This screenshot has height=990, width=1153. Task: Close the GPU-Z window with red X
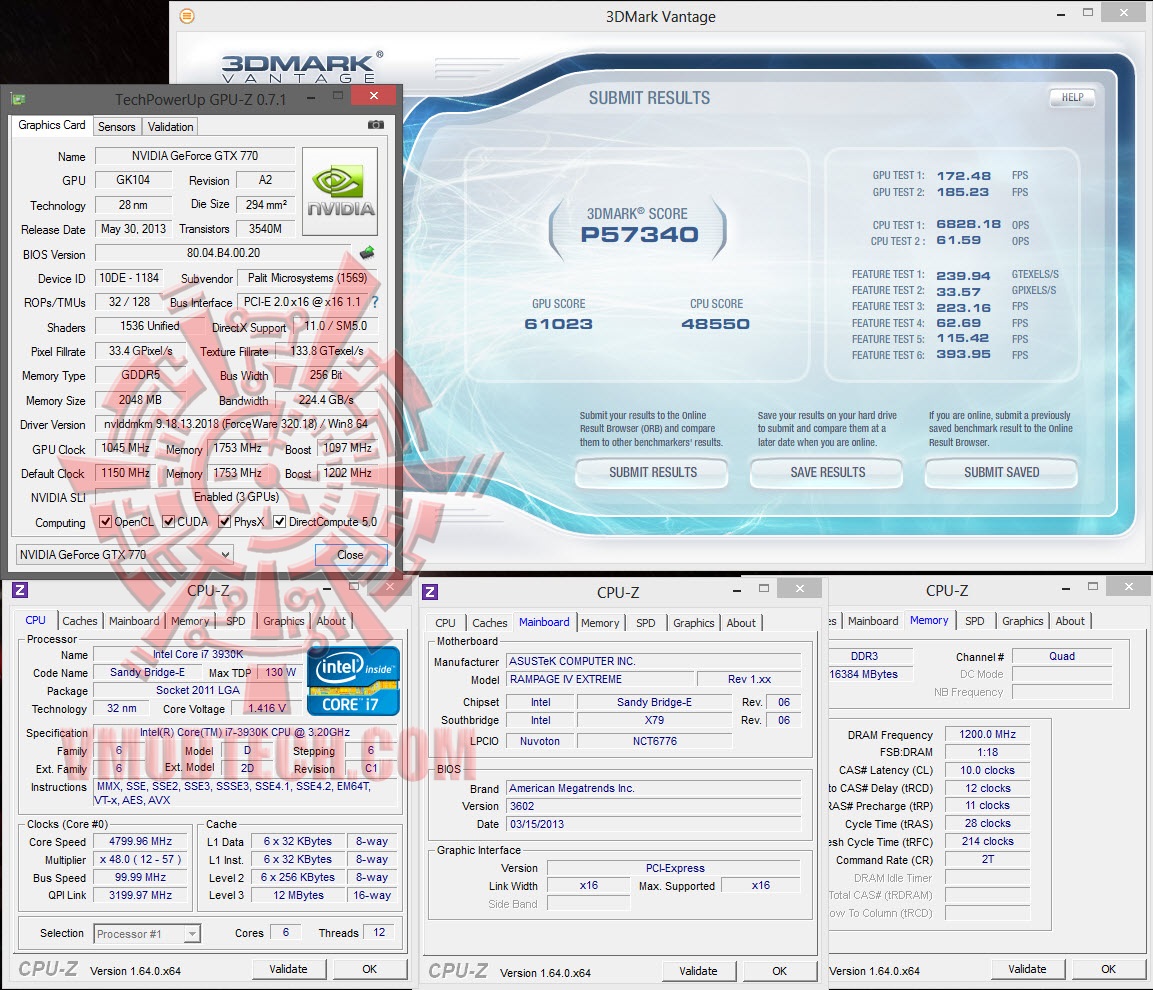click(x=374, y=96)
